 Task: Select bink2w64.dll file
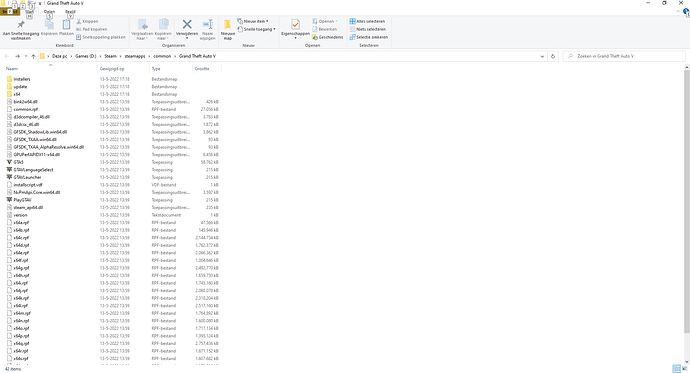[x=22, y=102]
